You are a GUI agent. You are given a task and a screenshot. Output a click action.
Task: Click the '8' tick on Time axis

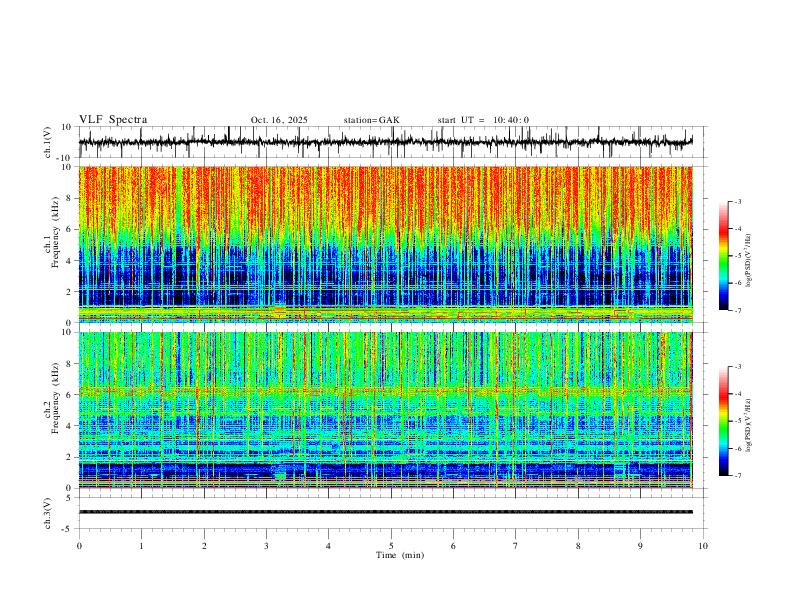(x=578, y=546)
